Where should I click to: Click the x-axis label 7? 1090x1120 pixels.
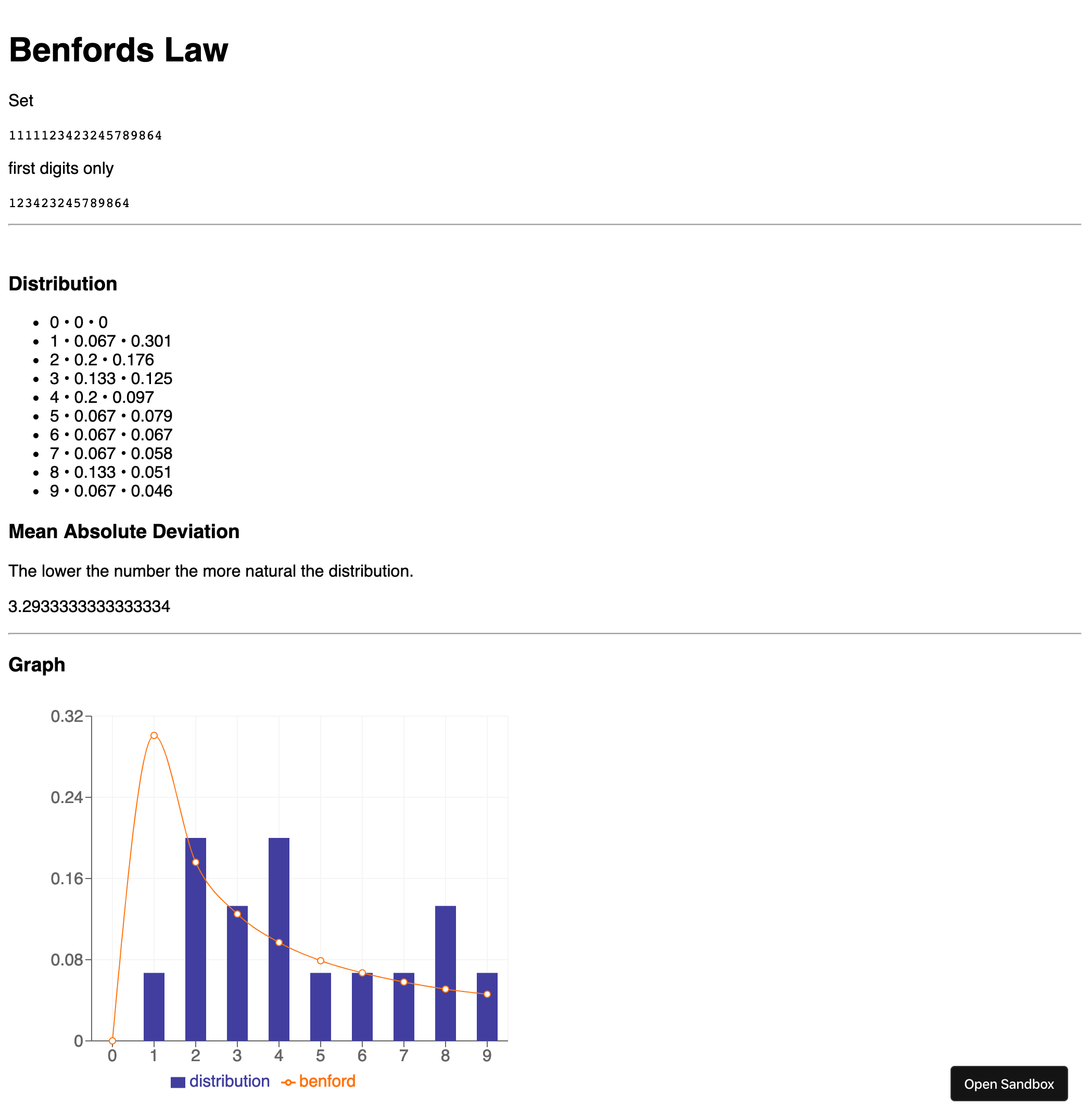tap(403, 1056)
